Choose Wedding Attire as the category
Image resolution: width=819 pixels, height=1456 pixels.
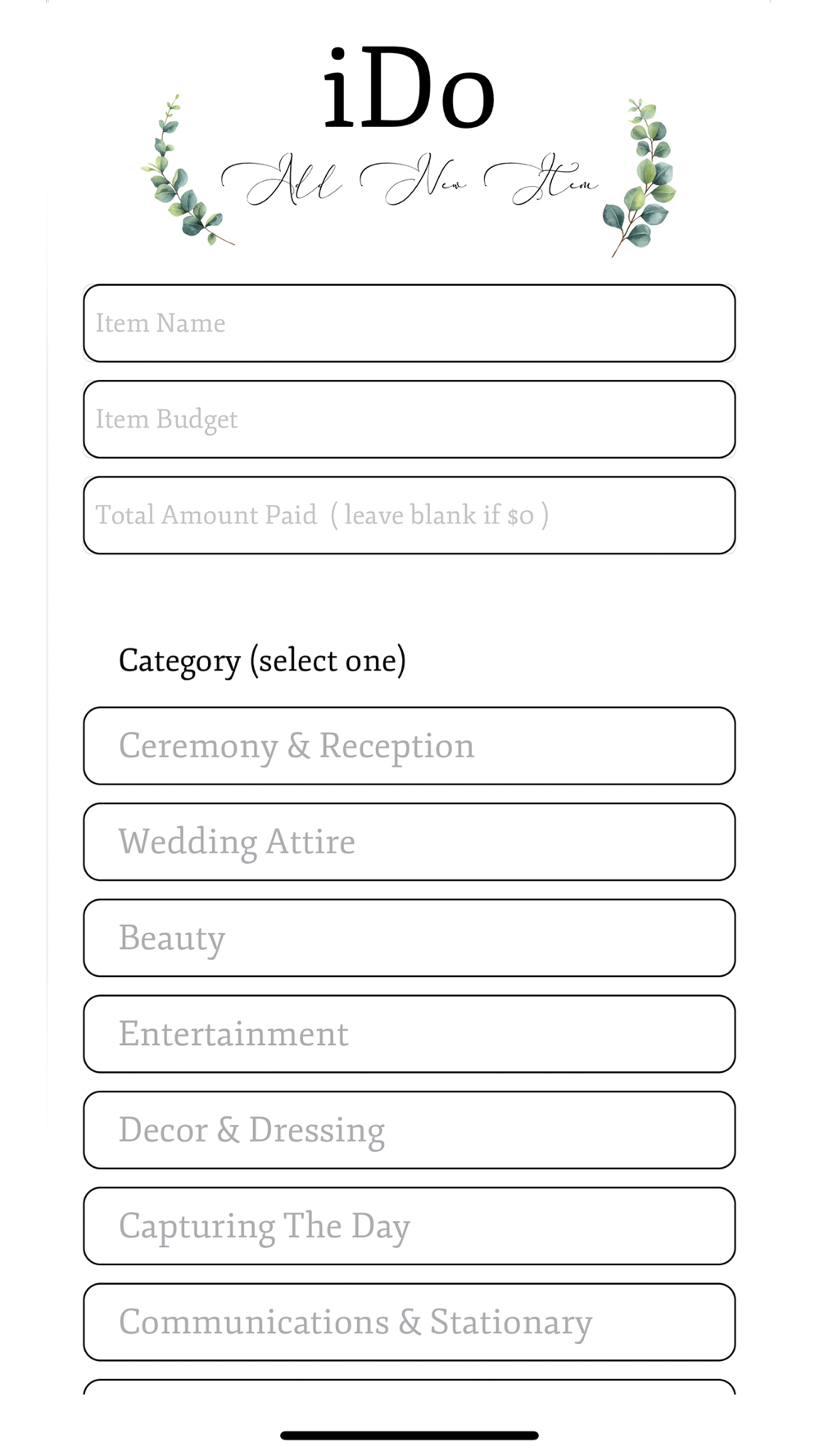click(x=409, y=842)
